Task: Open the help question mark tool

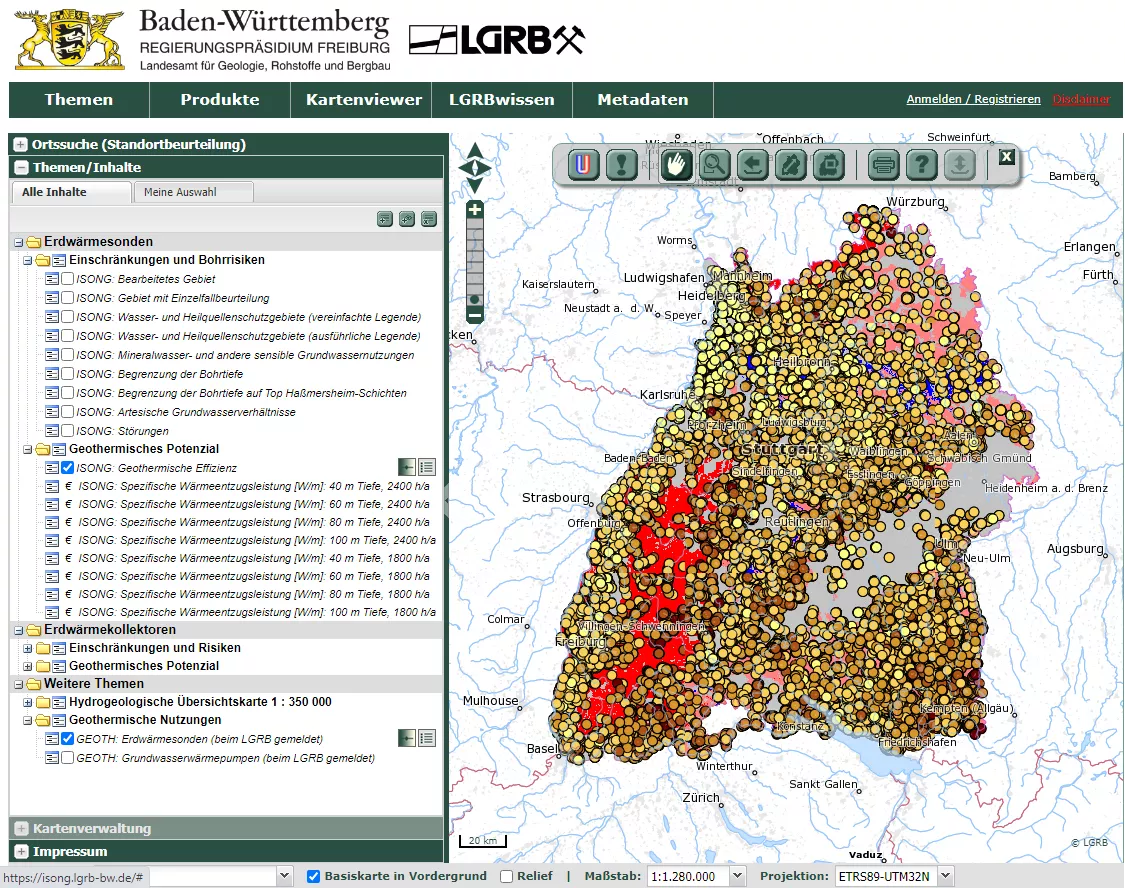Action: tap(921, 164)
